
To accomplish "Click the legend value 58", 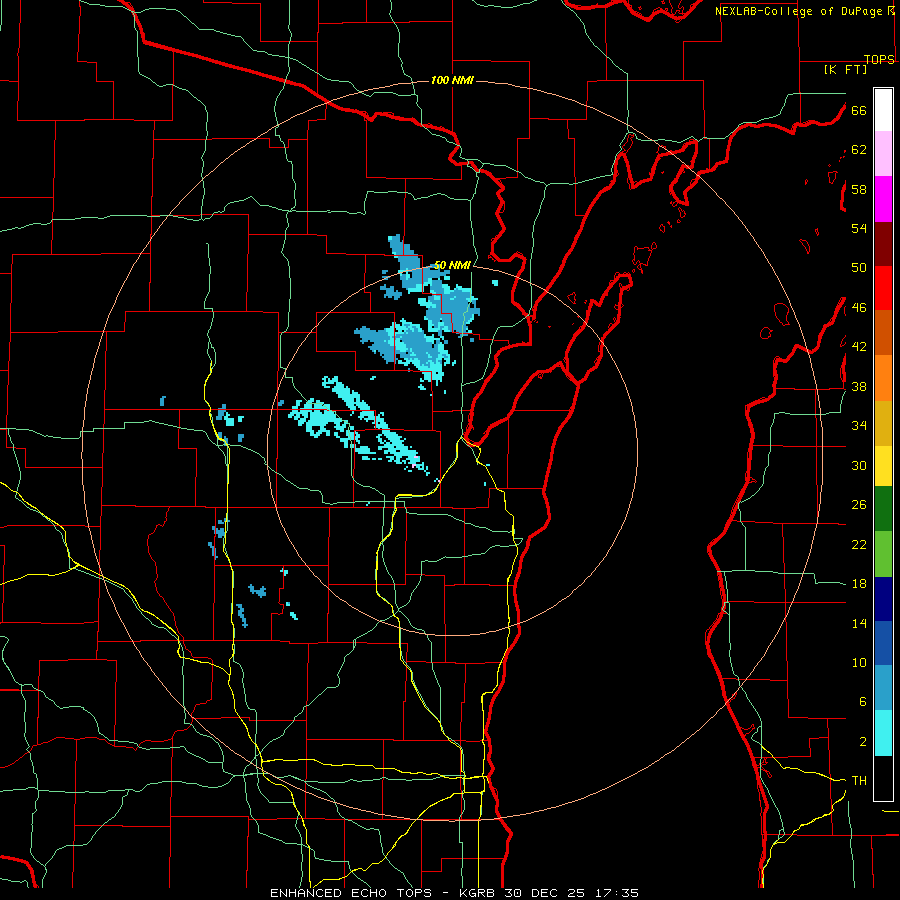I will pyautogui.click(x=859, y=189).
